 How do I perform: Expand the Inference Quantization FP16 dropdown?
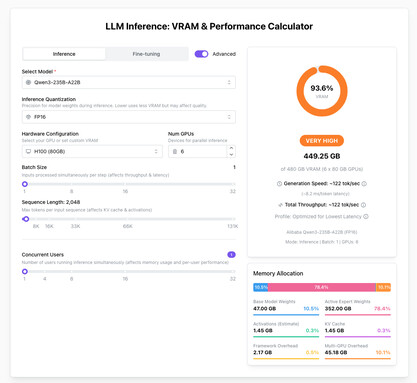[x=129, y=117]
